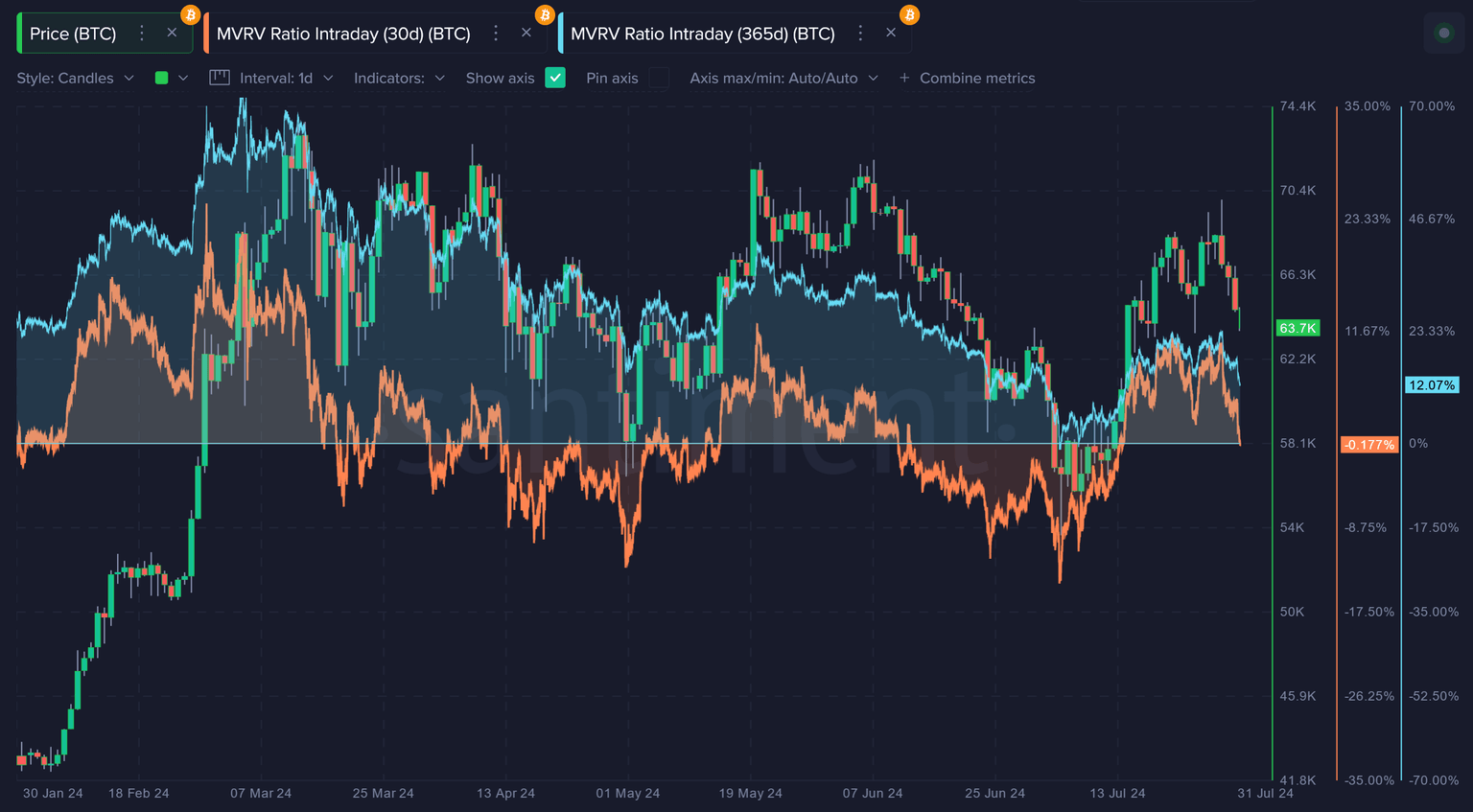Image resolution: width=1473 pixels, height=812 pixels.
Task: Remove the MVRV Ratio Intraday (30d) metric
Action: 526,34
